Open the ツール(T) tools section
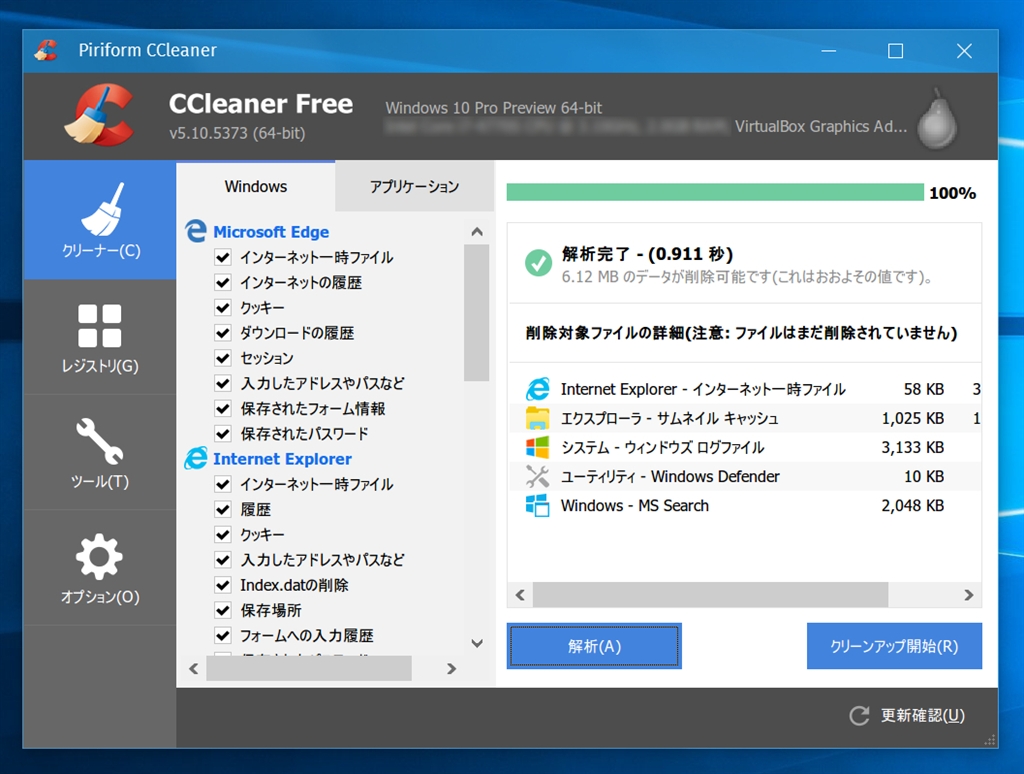 (x=100, y=453)
